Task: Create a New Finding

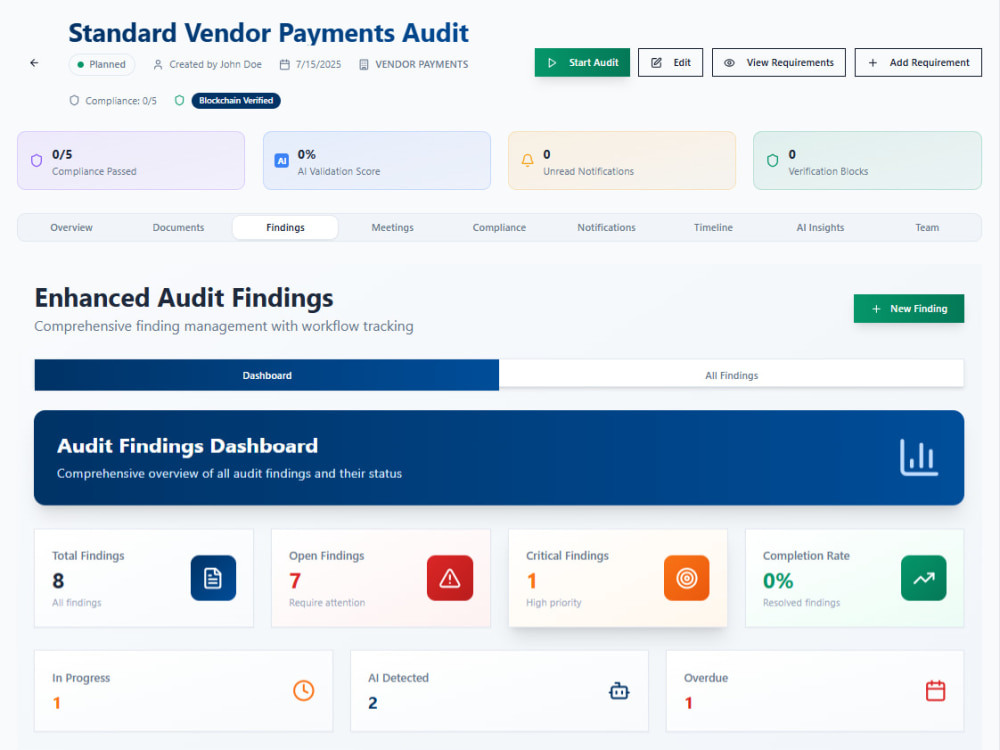Action: 909,309
